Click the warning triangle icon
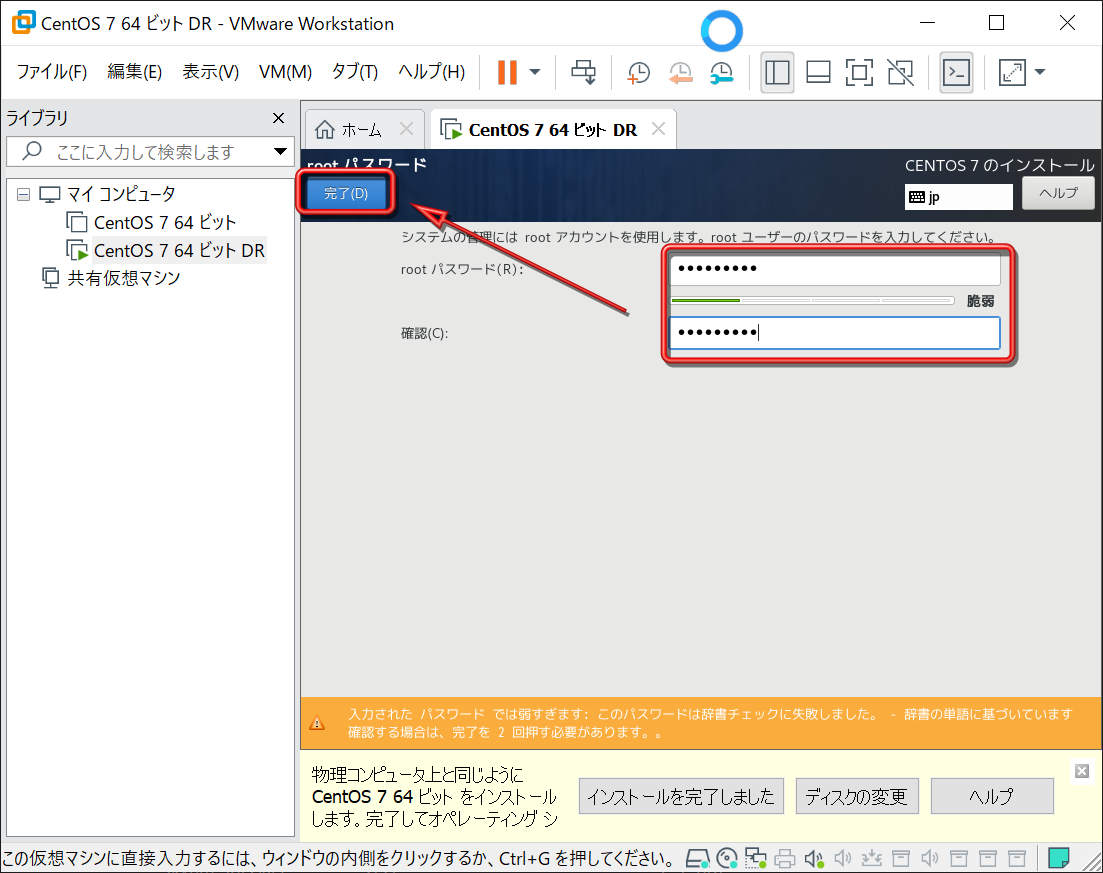The width and height of the screenshot is (1103, 873). pyautogui.click(x=317, y=722)
